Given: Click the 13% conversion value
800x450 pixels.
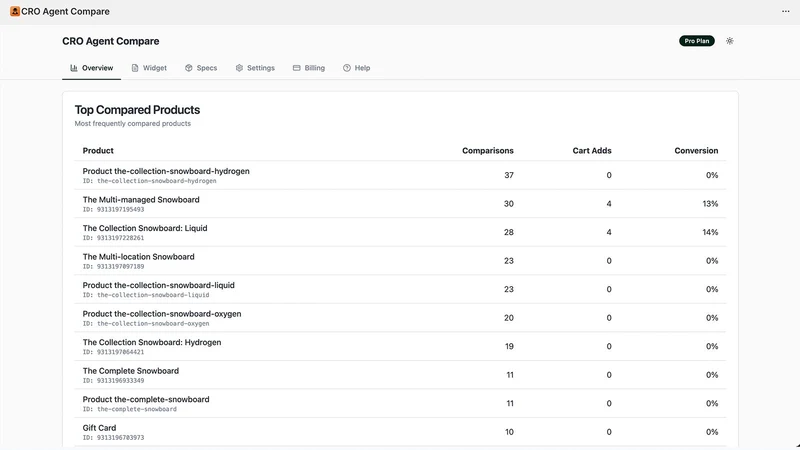Looking at the screenshot, I should (x=710, y=204).
